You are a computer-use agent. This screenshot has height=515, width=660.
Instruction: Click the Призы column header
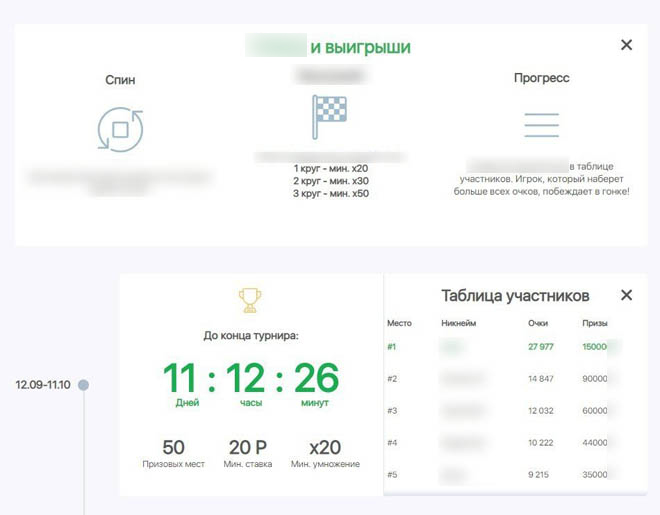click(x=595, y=324)
